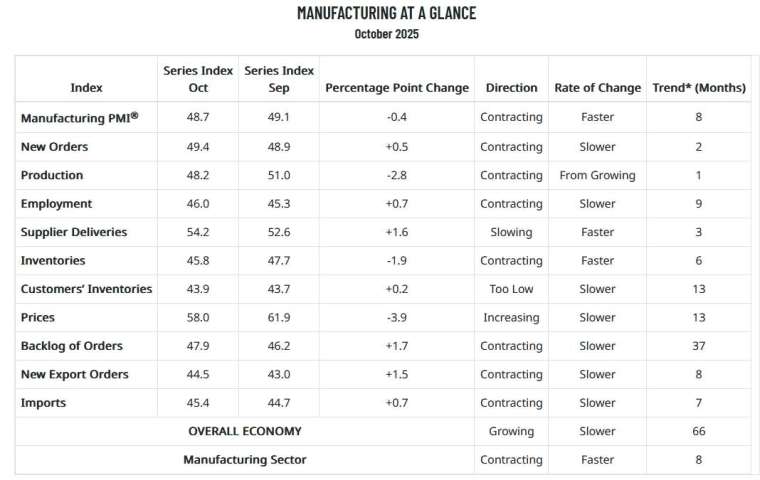
Task: Click the Manufacturing at a Glance title
Action: pos(386,13)
